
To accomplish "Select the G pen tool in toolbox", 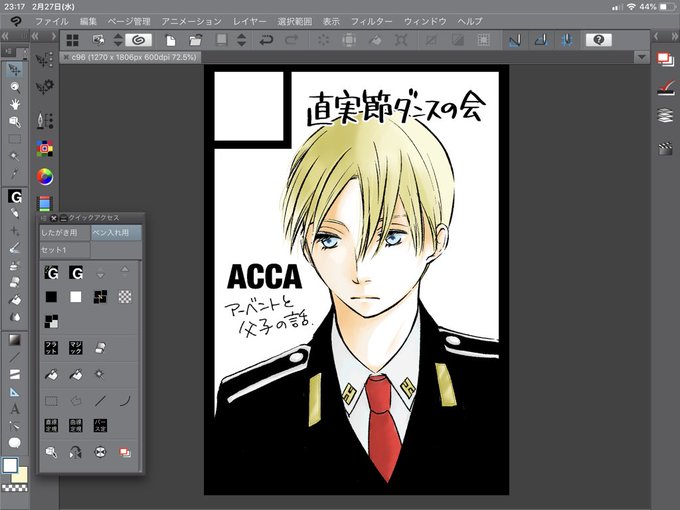I will point(15,196).
